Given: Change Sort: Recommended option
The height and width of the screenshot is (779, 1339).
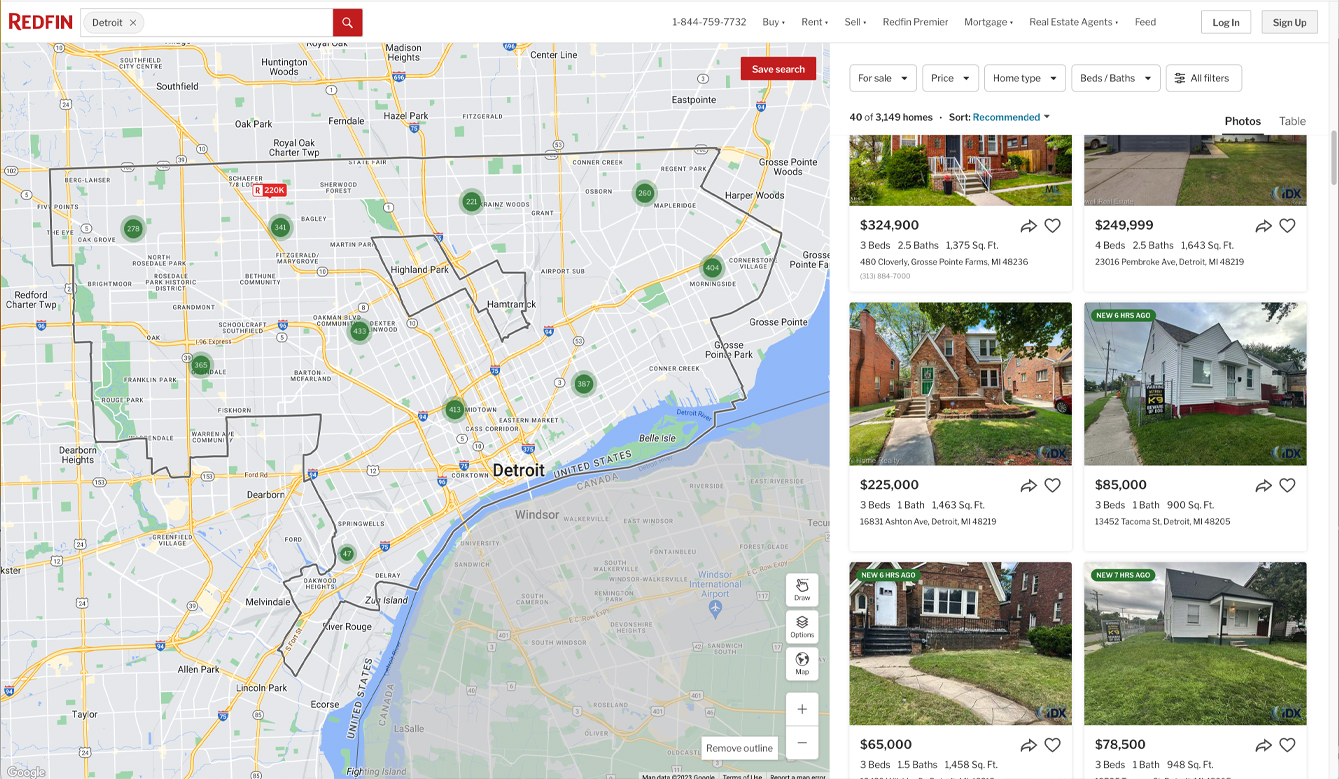Looking at the screenshot, I should (x=1011, y=117).
